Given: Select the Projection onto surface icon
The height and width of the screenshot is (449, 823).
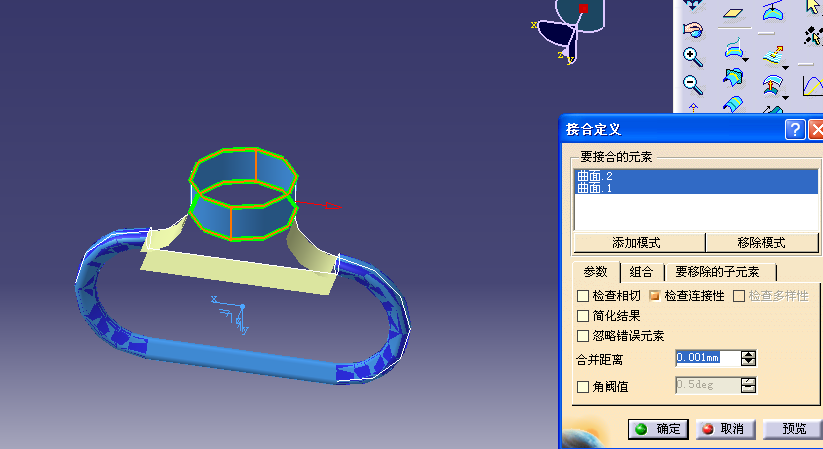Looking at the screenshot, I should [773, 12].
